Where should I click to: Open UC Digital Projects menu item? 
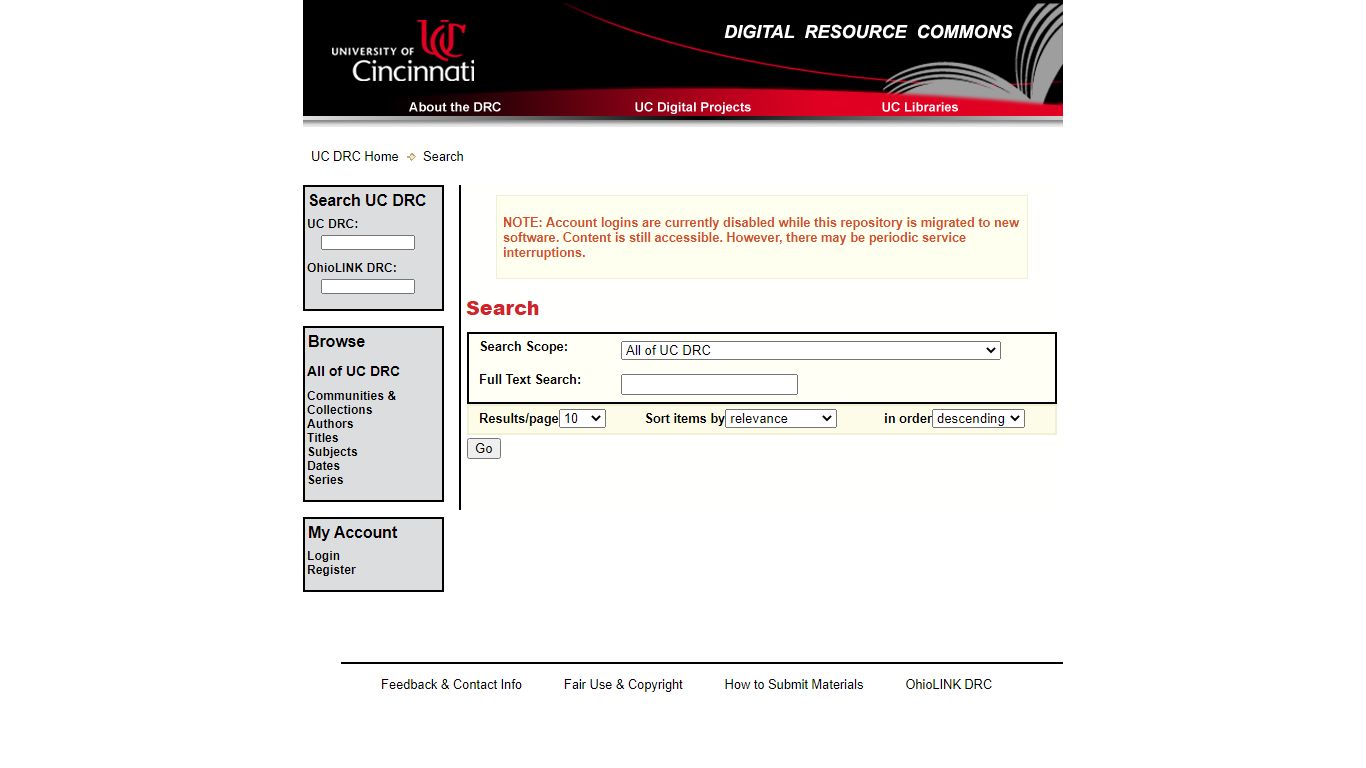click(693, 107)
